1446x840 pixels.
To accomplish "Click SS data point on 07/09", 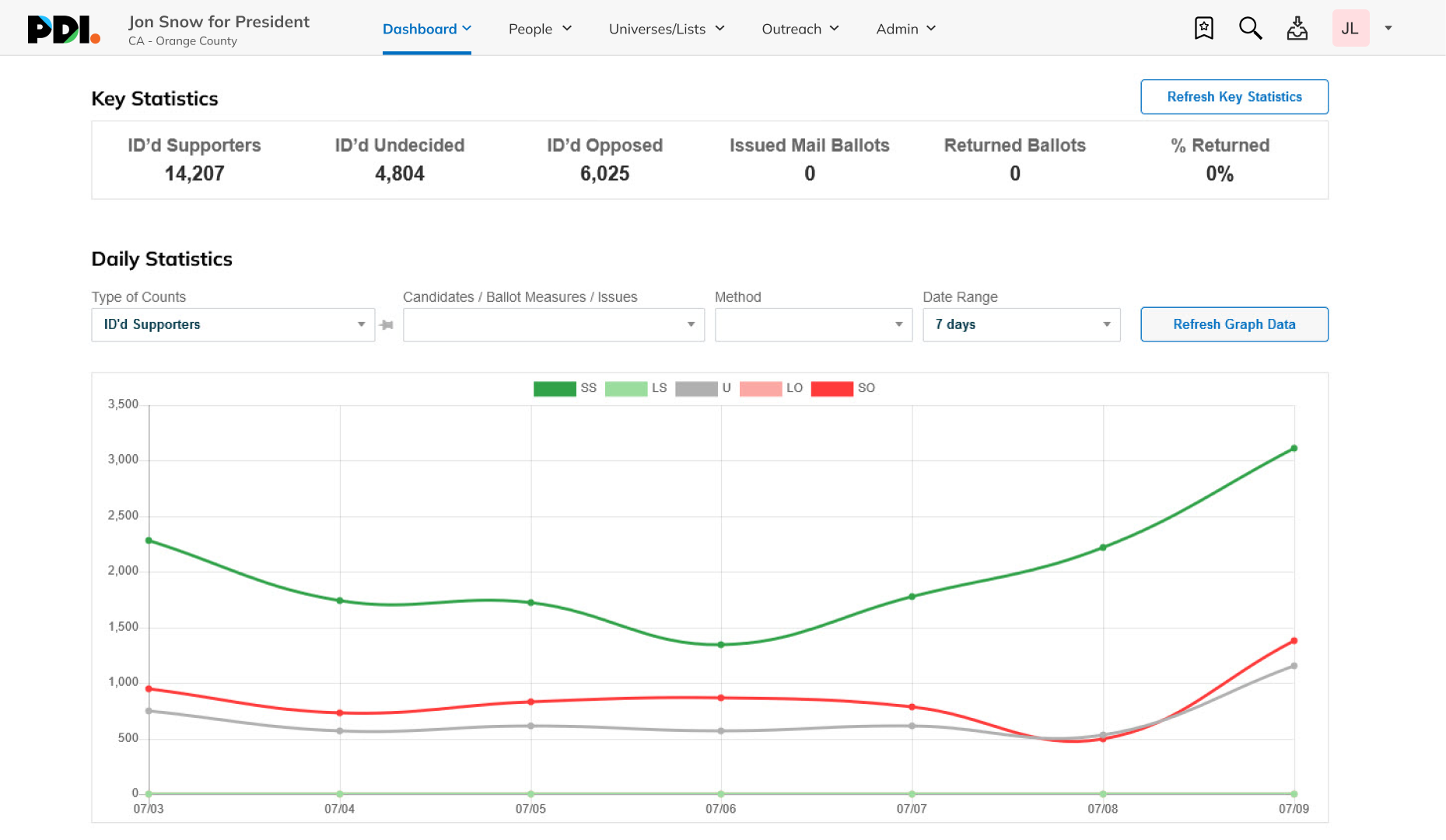I will (1294, 448).
